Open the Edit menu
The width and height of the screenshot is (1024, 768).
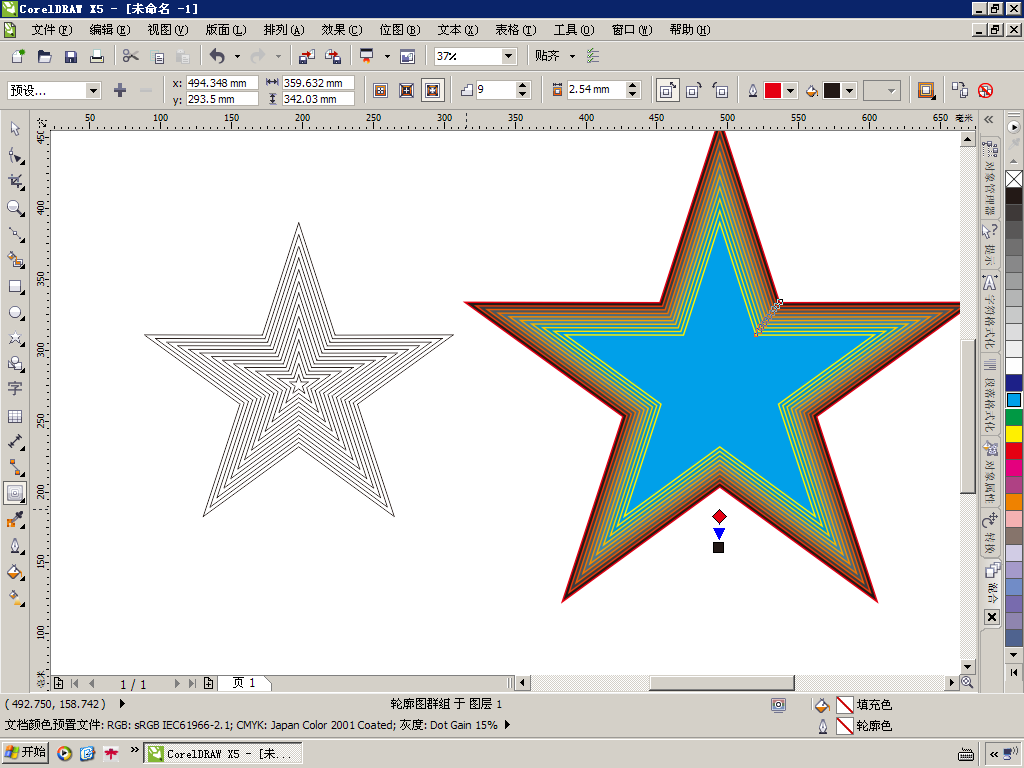pyautogui.click(x=110, y=29)
